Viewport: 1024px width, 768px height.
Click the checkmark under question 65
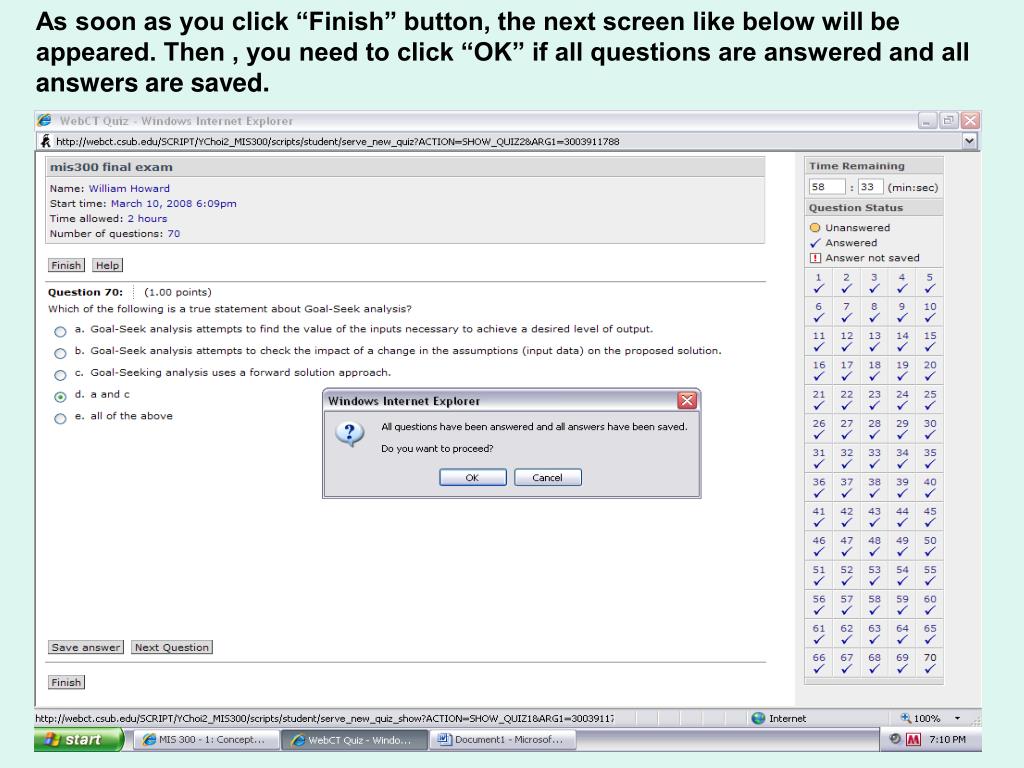[929, 639]
